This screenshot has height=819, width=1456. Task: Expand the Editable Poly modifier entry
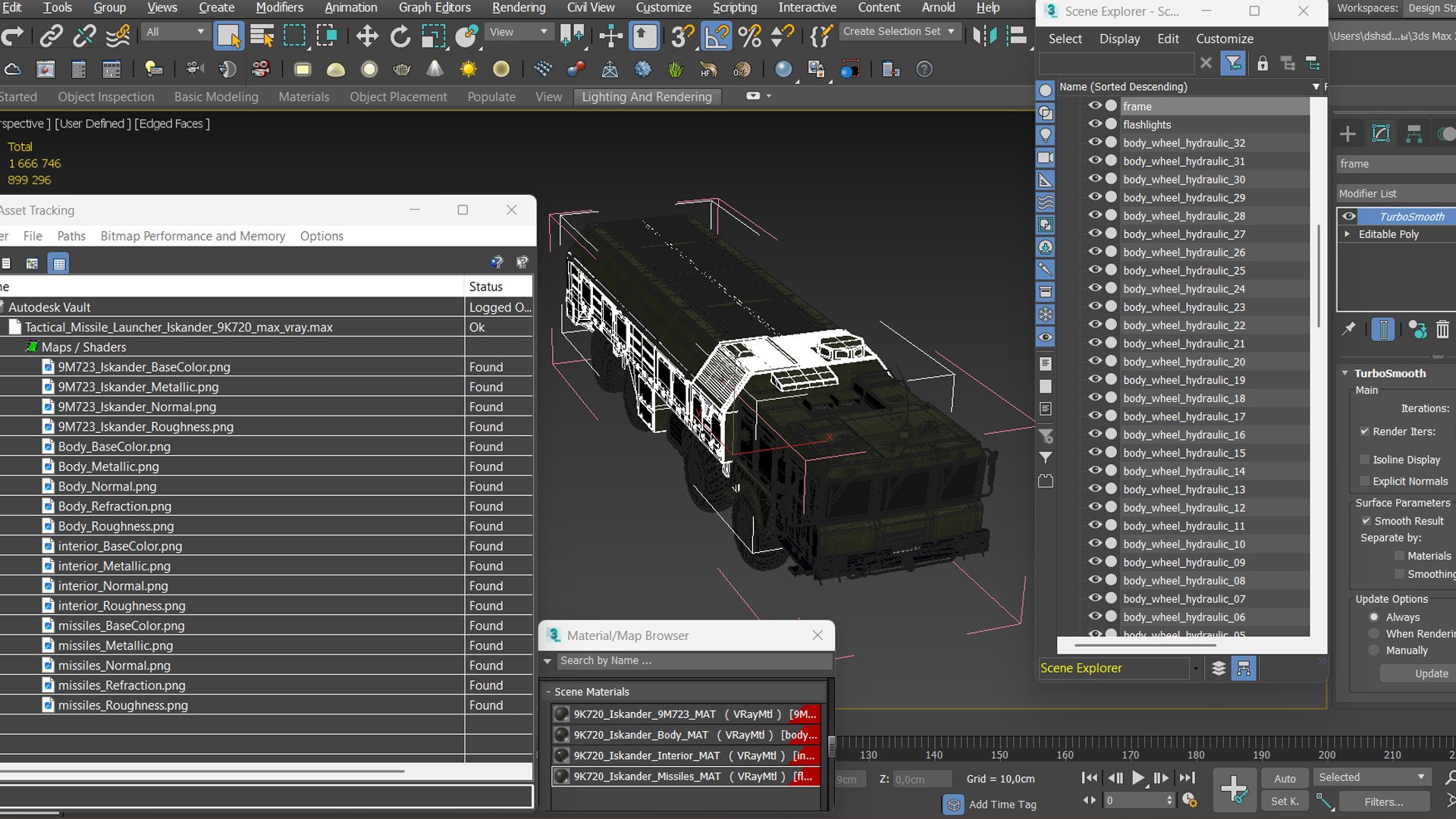pos(1348,234)
